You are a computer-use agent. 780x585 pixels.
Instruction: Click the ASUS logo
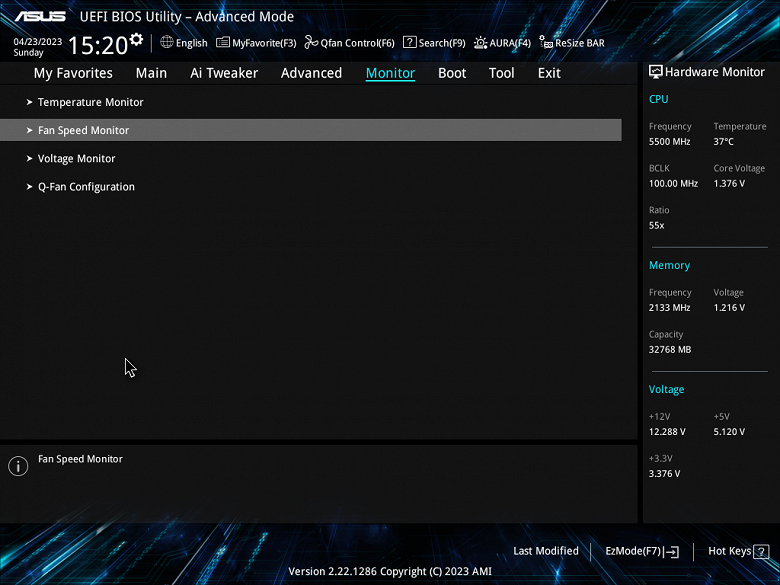40,16
